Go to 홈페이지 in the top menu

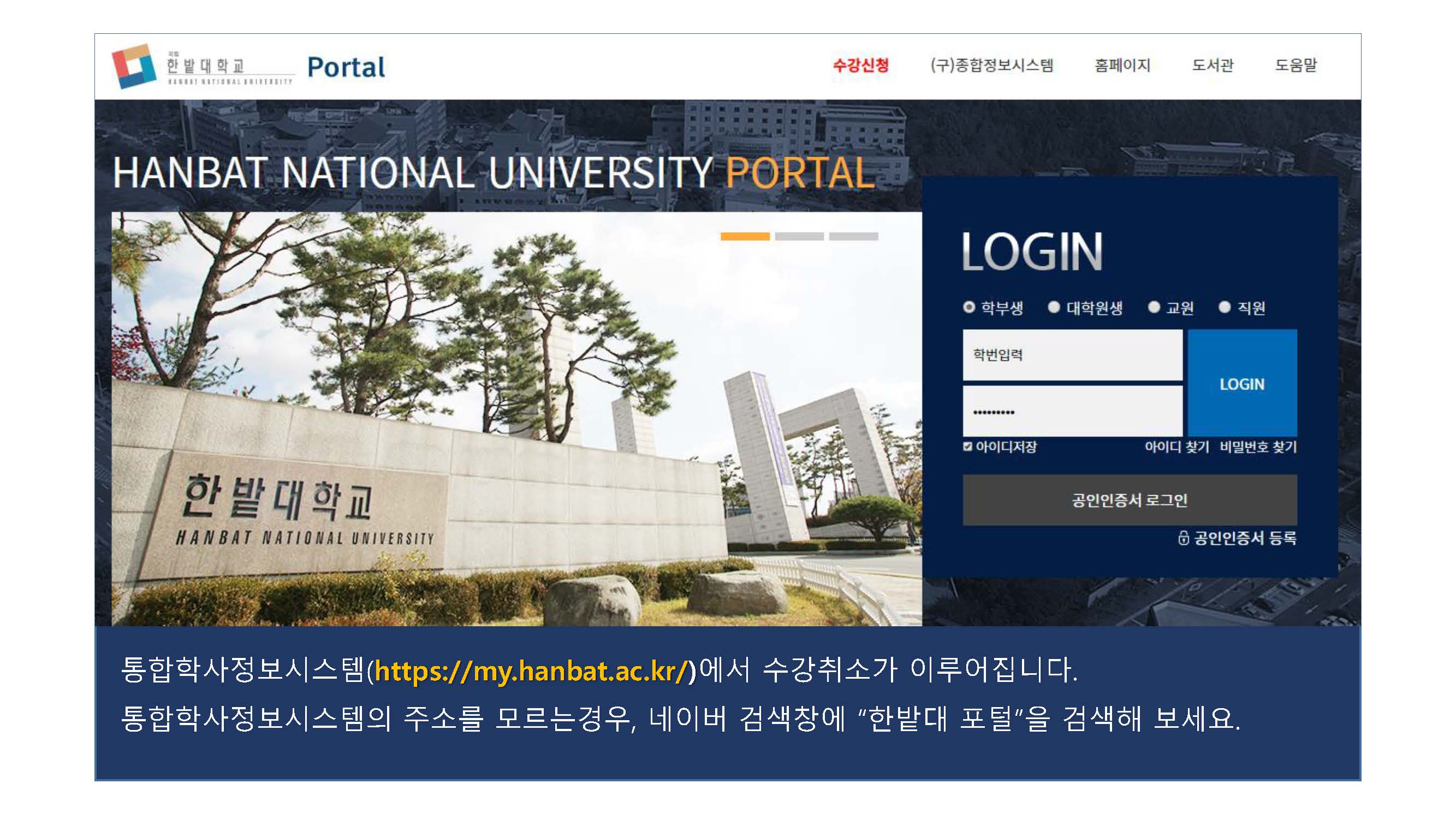[1122, 65]
